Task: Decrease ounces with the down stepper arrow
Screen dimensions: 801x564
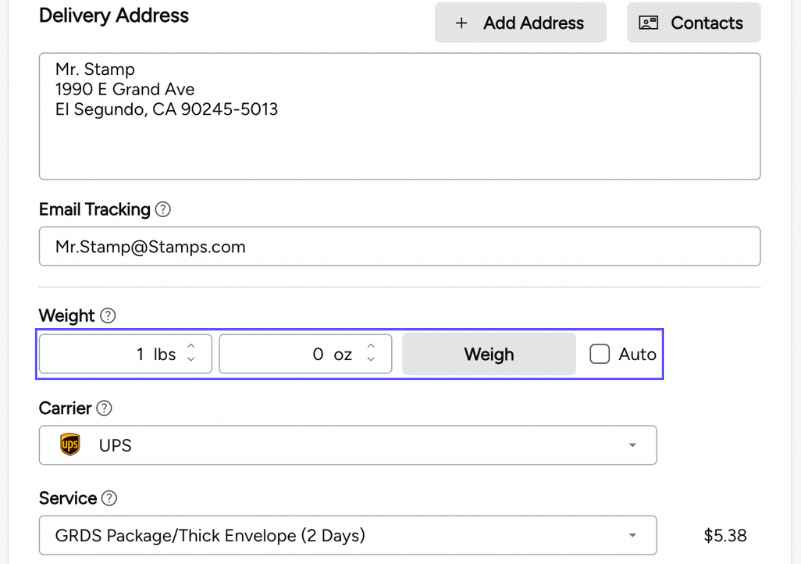Action: coord(371,360)
